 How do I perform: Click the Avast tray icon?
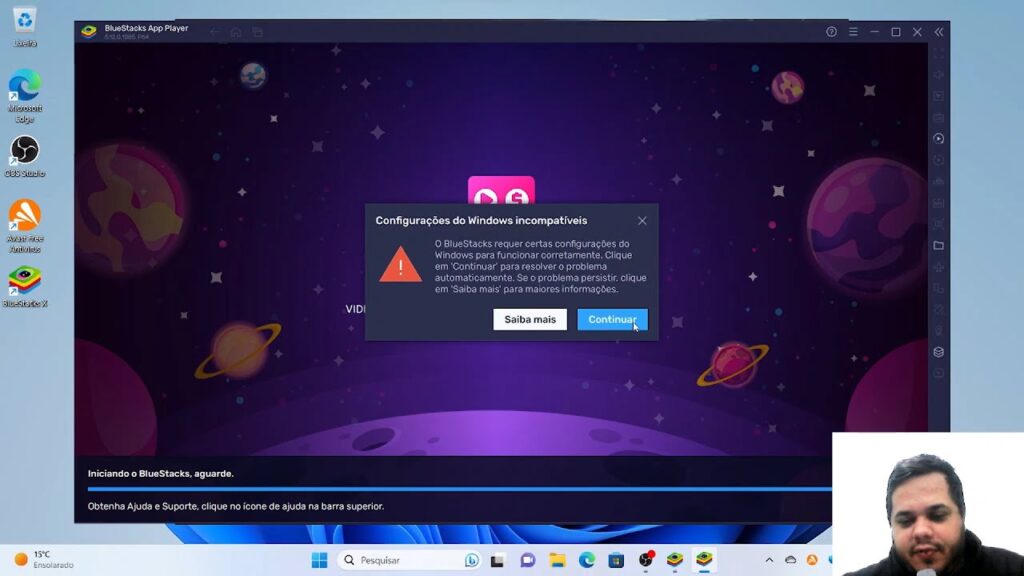coord(812,560)
